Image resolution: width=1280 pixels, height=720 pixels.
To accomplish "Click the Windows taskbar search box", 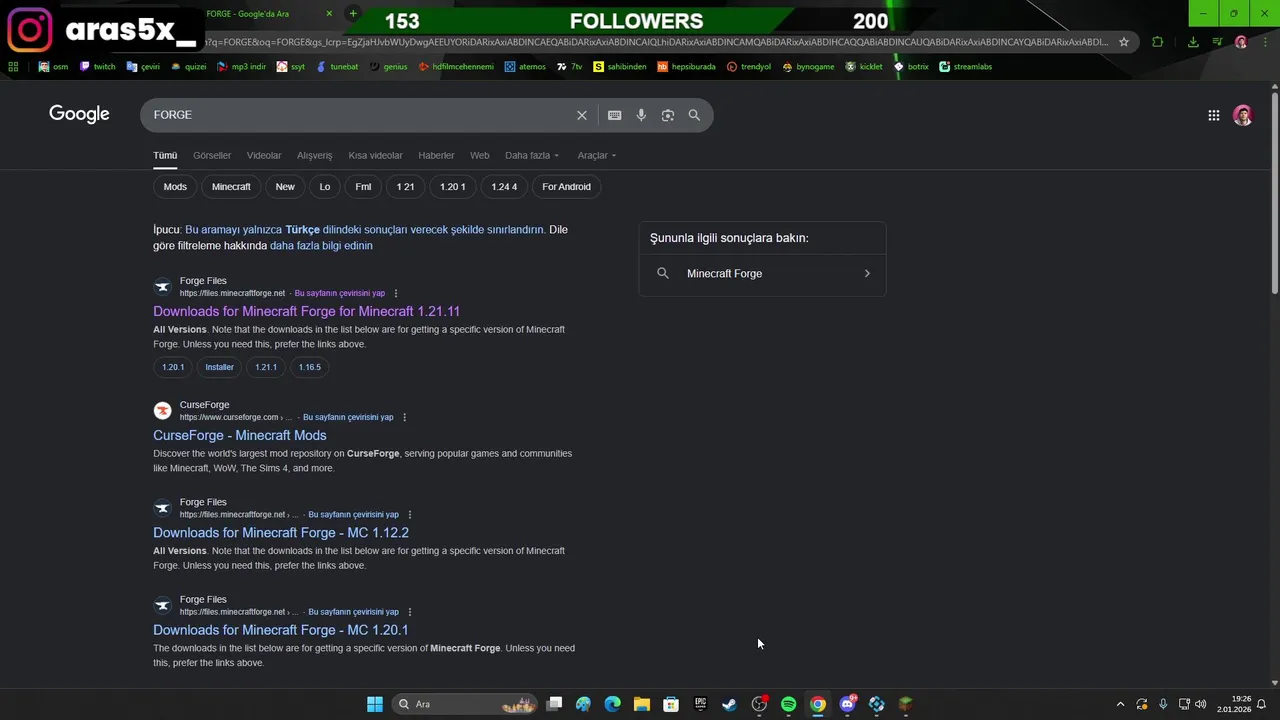I will coord(466,704).
